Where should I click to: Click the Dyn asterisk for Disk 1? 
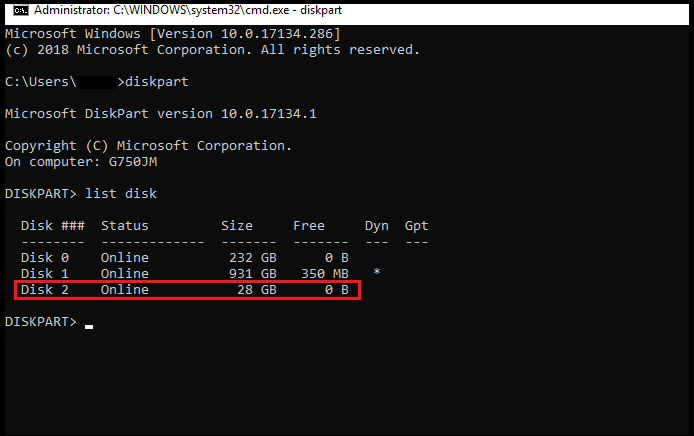click(377, 273)
